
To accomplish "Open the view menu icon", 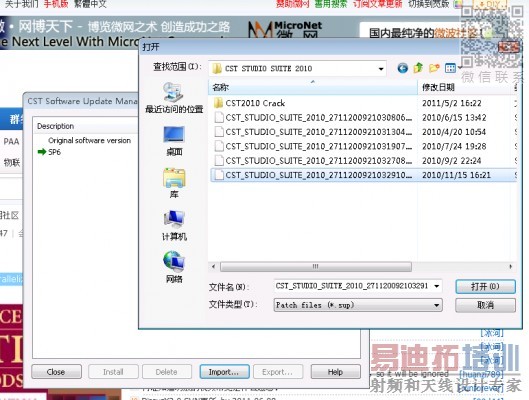I will [x=451, y=68].
